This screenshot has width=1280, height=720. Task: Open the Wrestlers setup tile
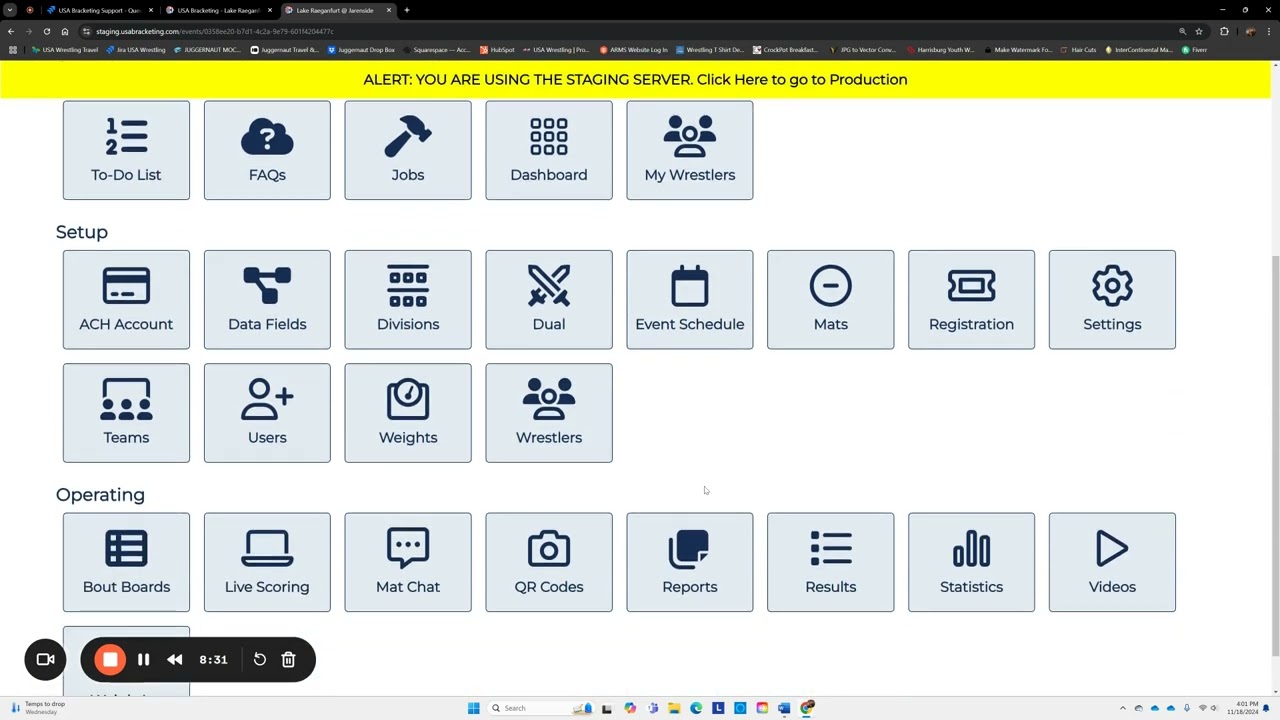click(549, 413)
